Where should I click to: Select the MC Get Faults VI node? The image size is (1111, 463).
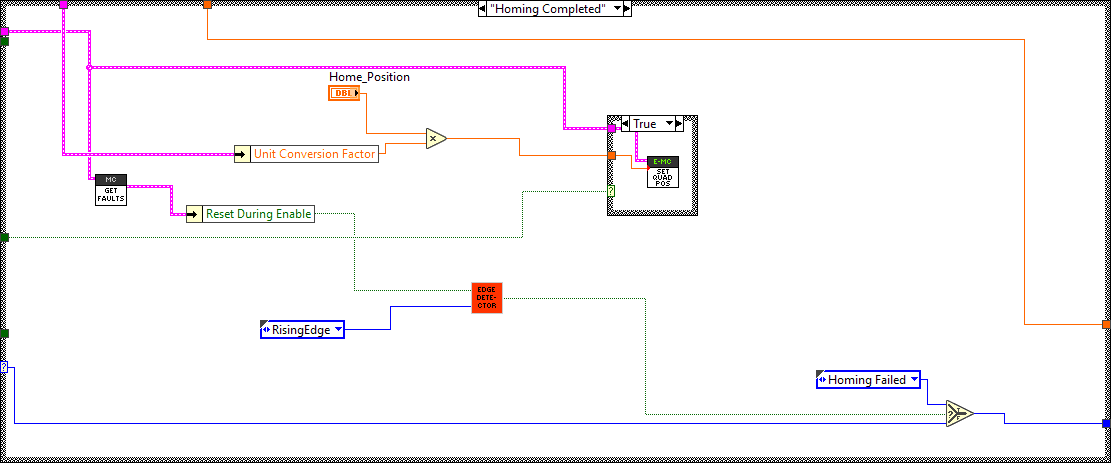pyautogui.click(x=111, y=190)
